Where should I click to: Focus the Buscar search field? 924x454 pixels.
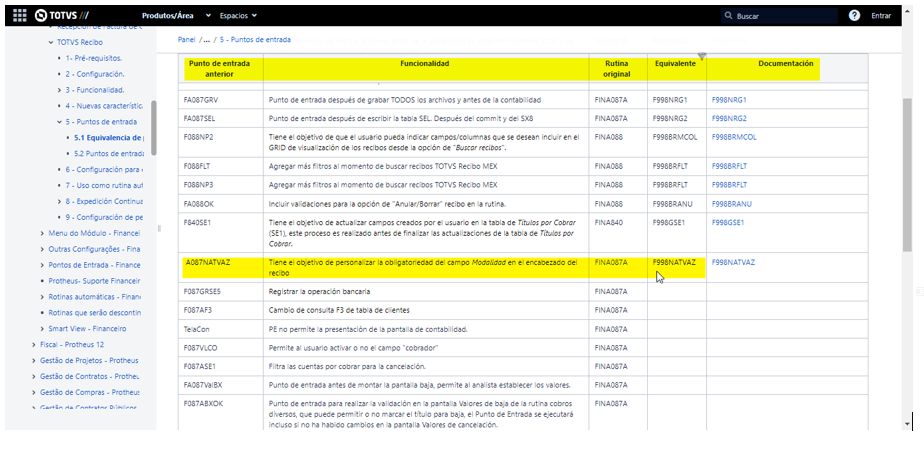click(779, 16)
